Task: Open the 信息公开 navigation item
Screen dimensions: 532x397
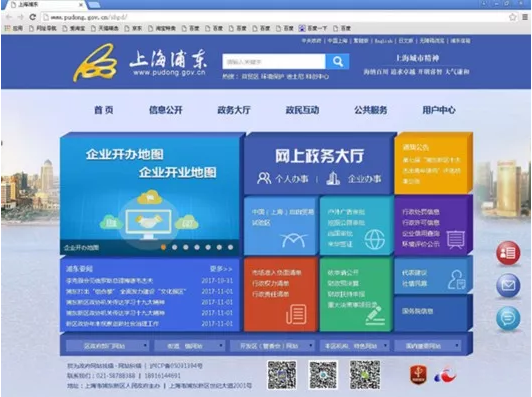Action: pos(166,110)
